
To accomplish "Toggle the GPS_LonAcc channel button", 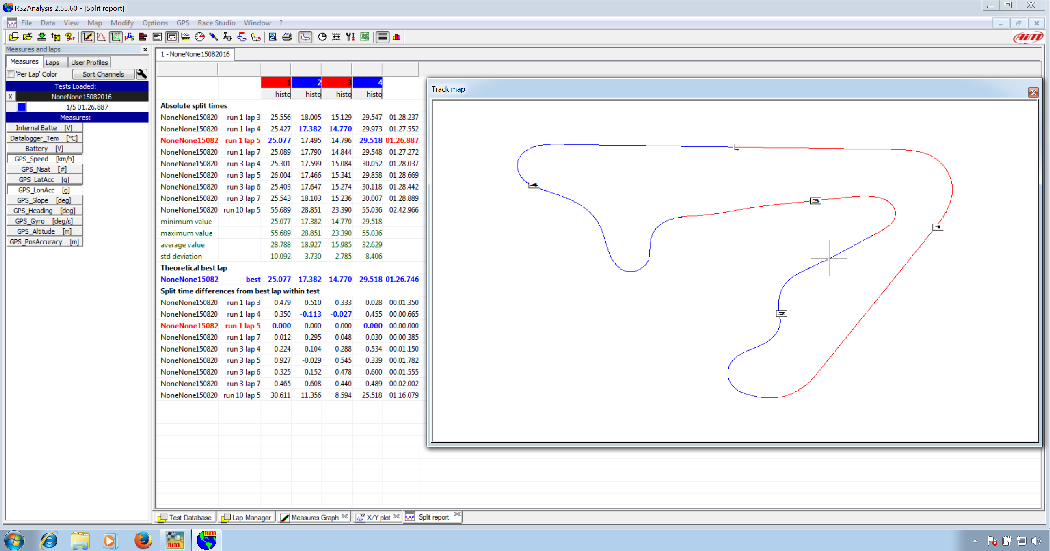I will pyautogui.click(x=44, y=190).
